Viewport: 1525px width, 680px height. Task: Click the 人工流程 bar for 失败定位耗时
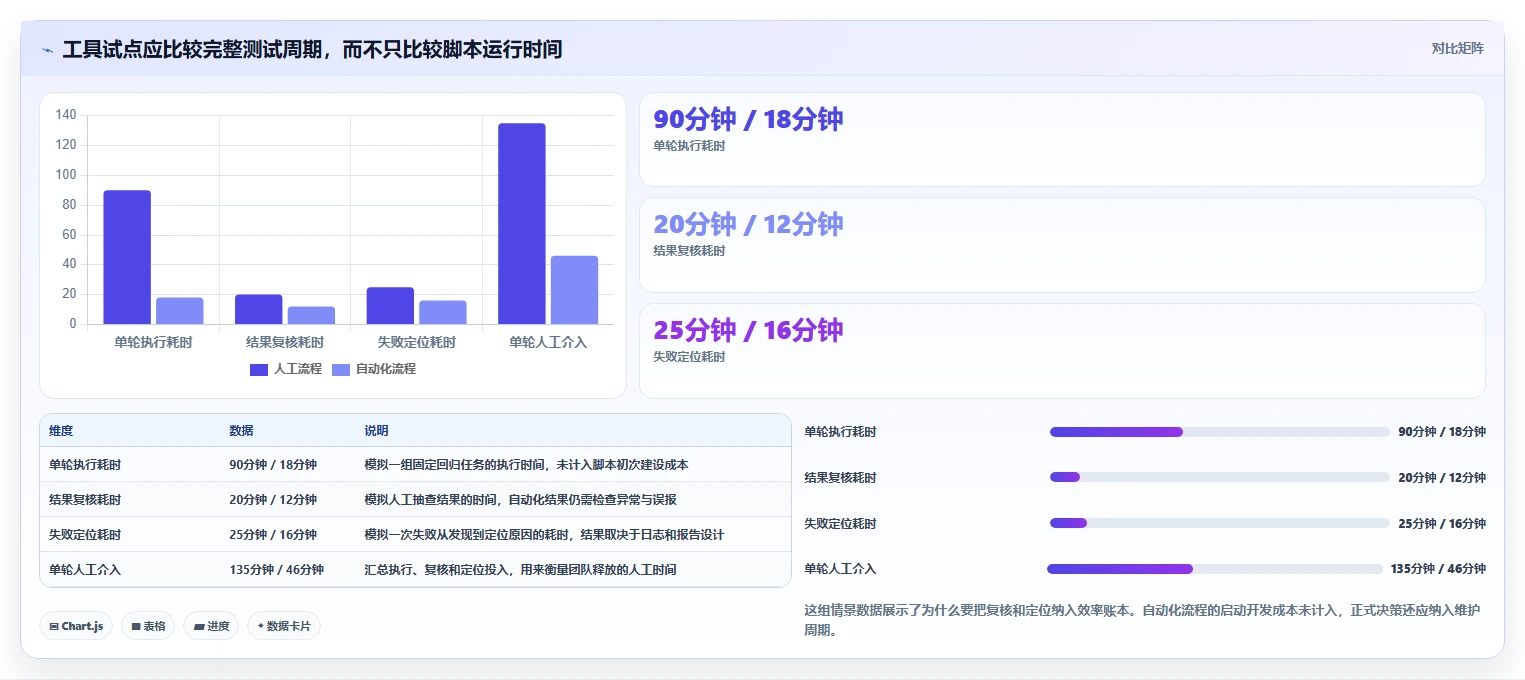[390, 306]
